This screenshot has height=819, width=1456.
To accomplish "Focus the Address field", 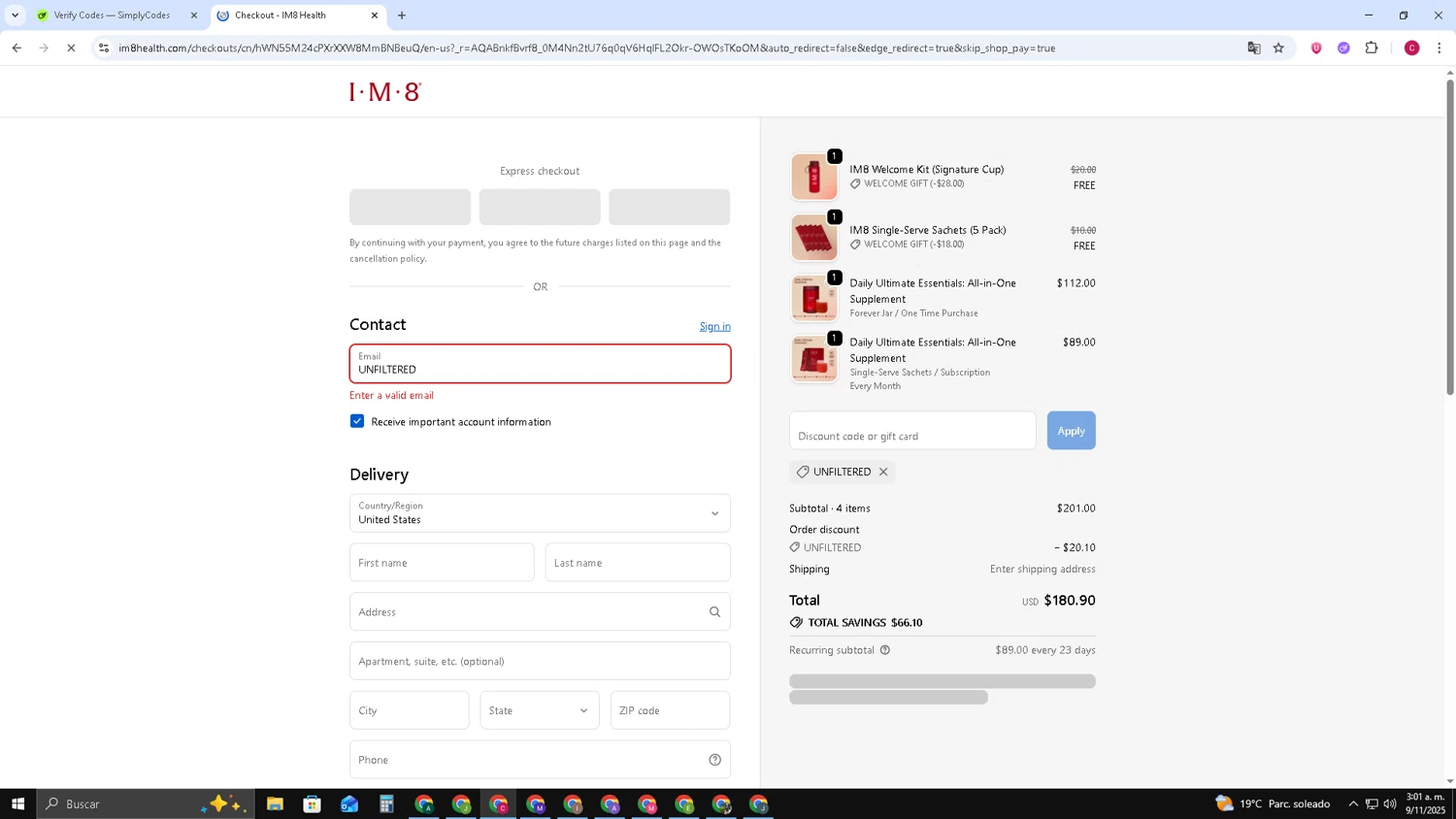I will click(x=540, y=612).
